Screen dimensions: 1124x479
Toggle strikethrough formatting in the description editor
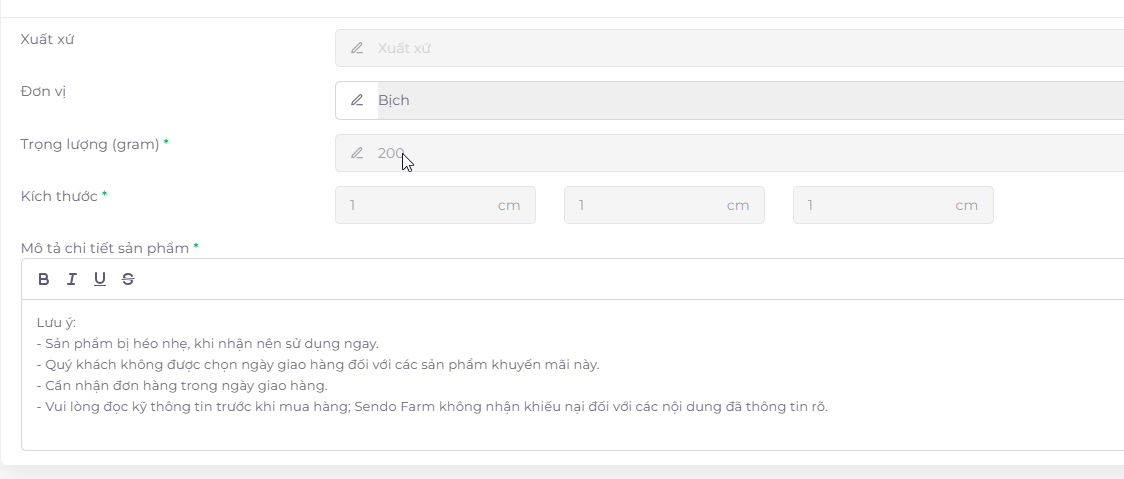click(128, 279)
